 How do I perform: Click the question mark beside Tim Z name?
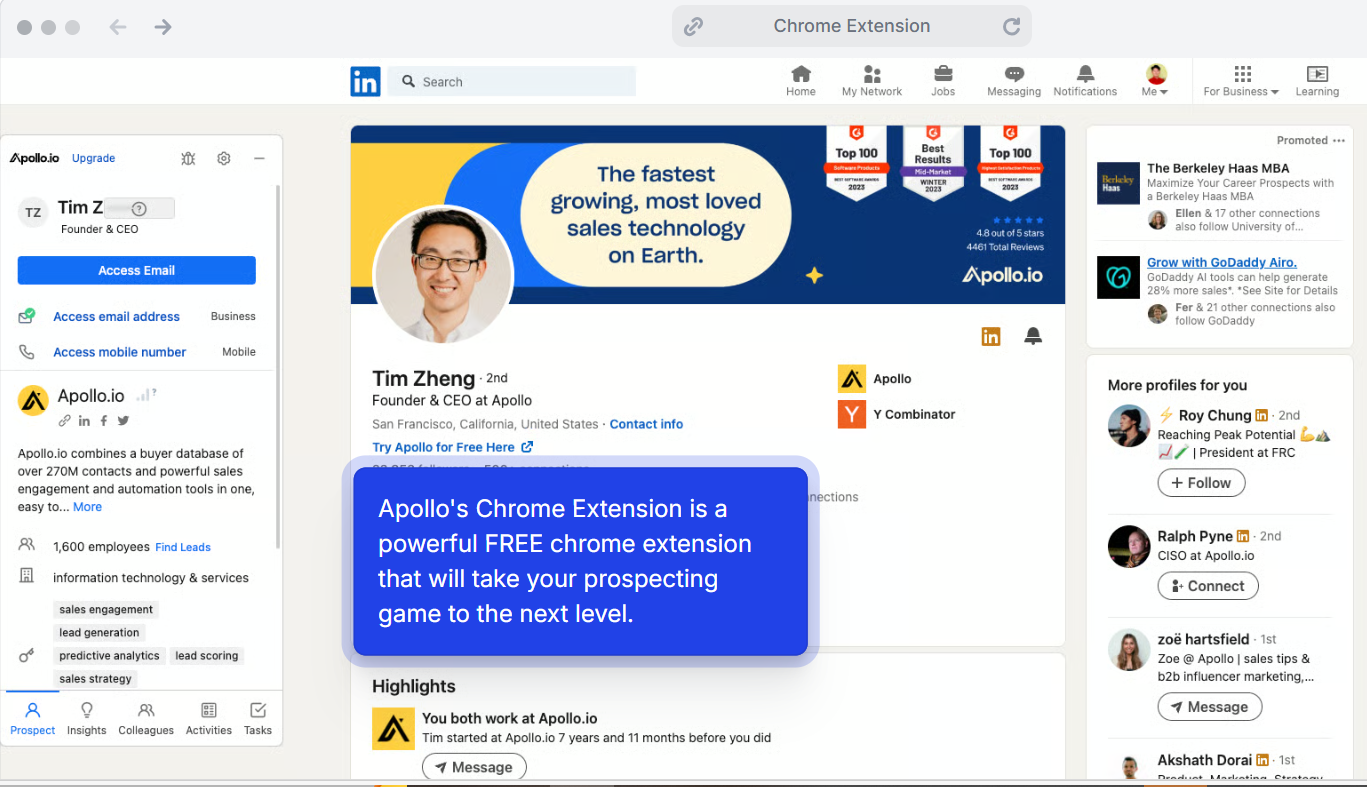(139, 209)
